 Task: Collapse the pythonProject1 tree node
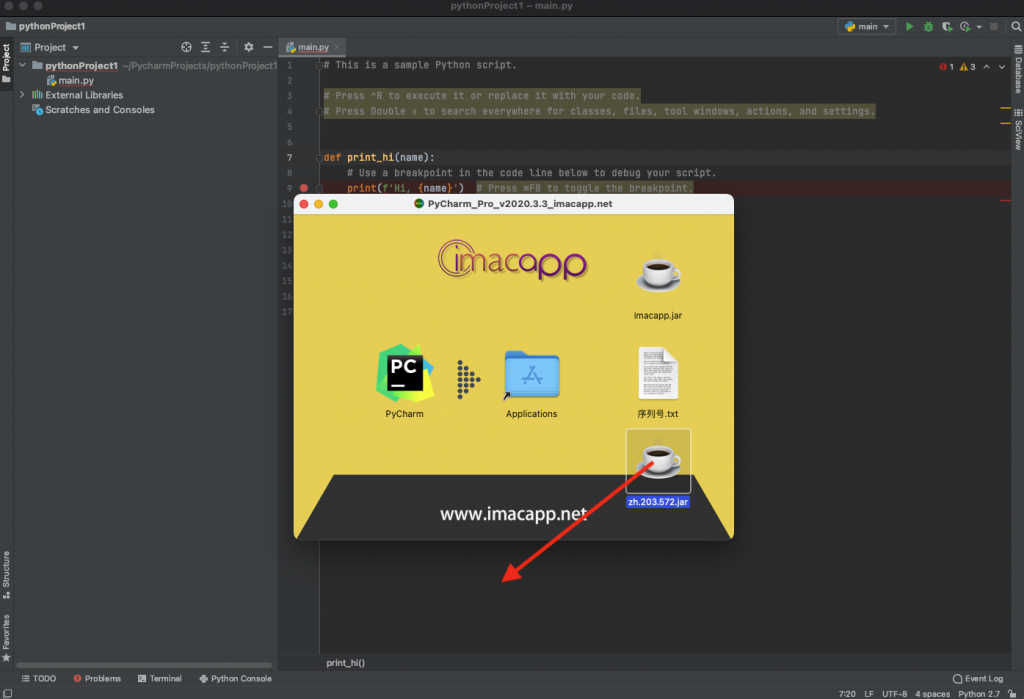point(23,65)
